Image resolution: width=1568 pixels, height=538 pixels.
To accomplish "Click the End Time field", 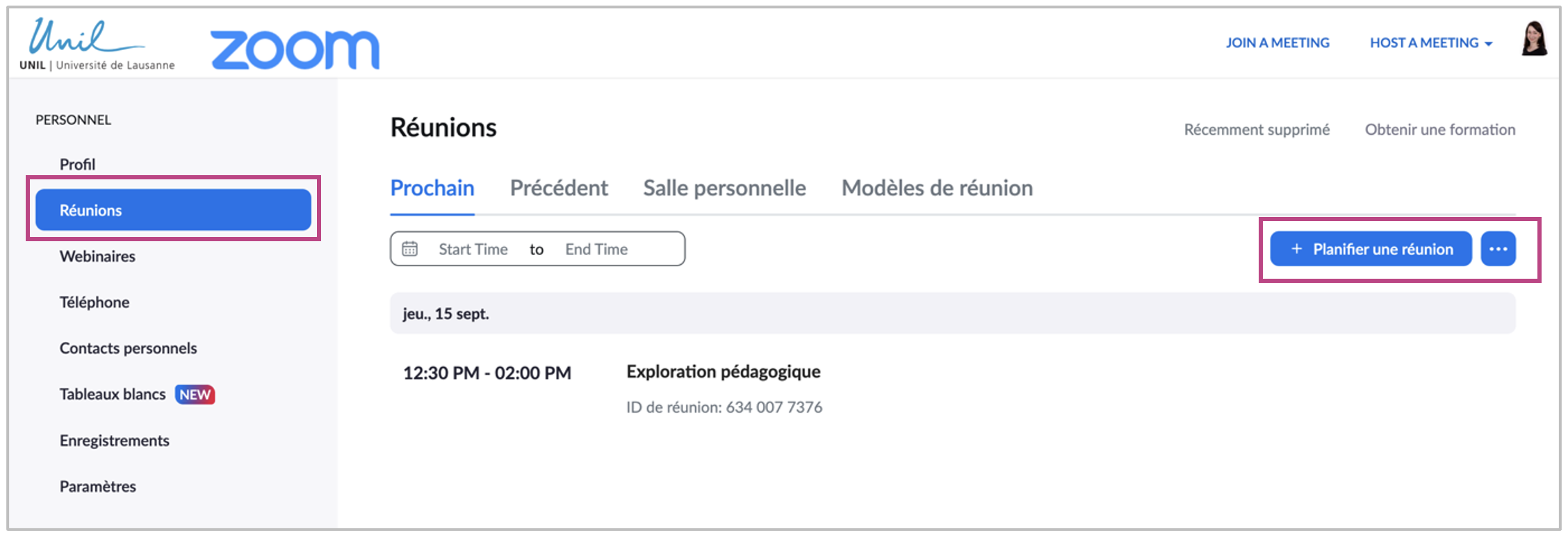I will (596, 250).
